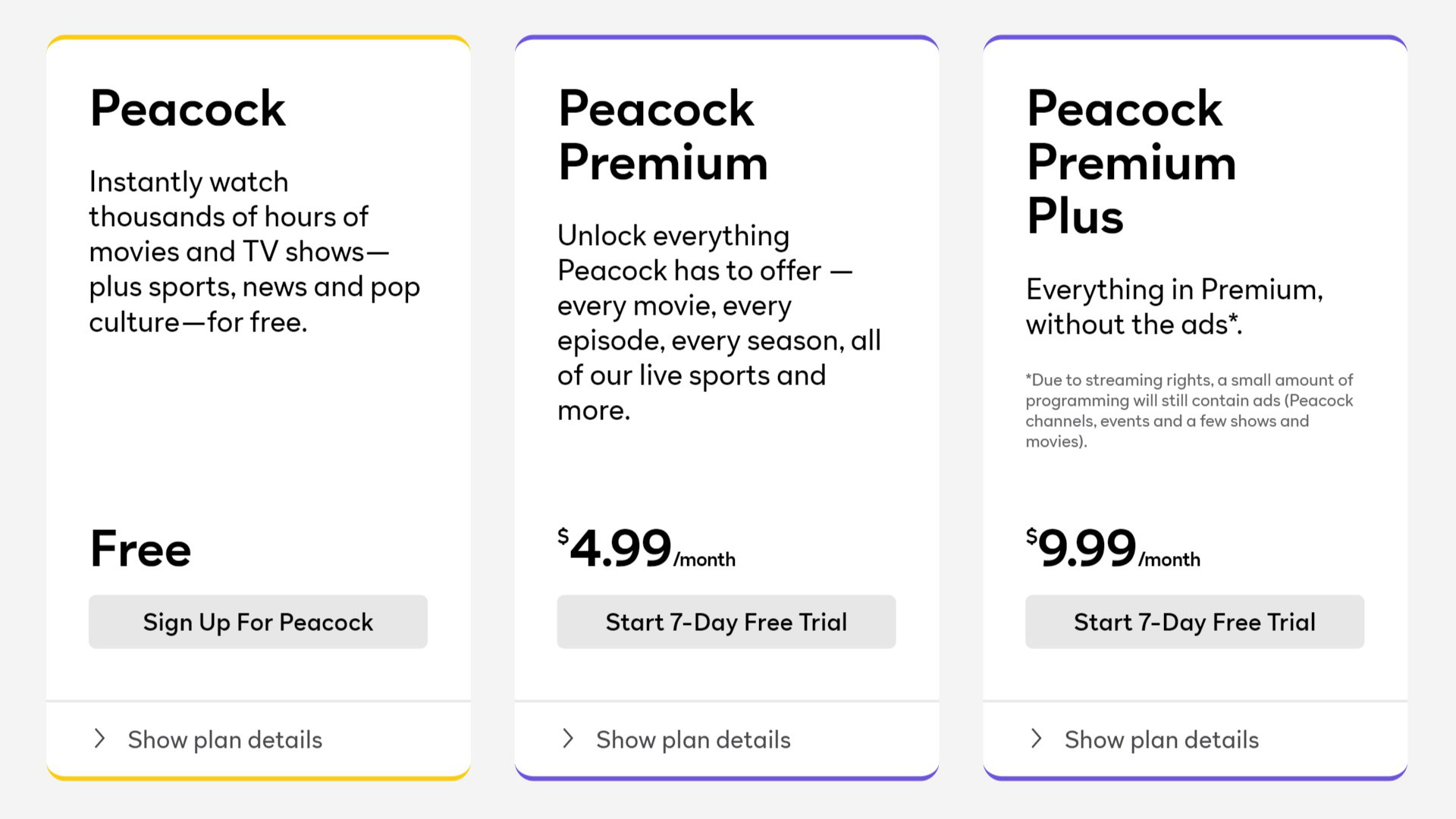Expand Show plan details for Peacock Premium

pos(693,739)
